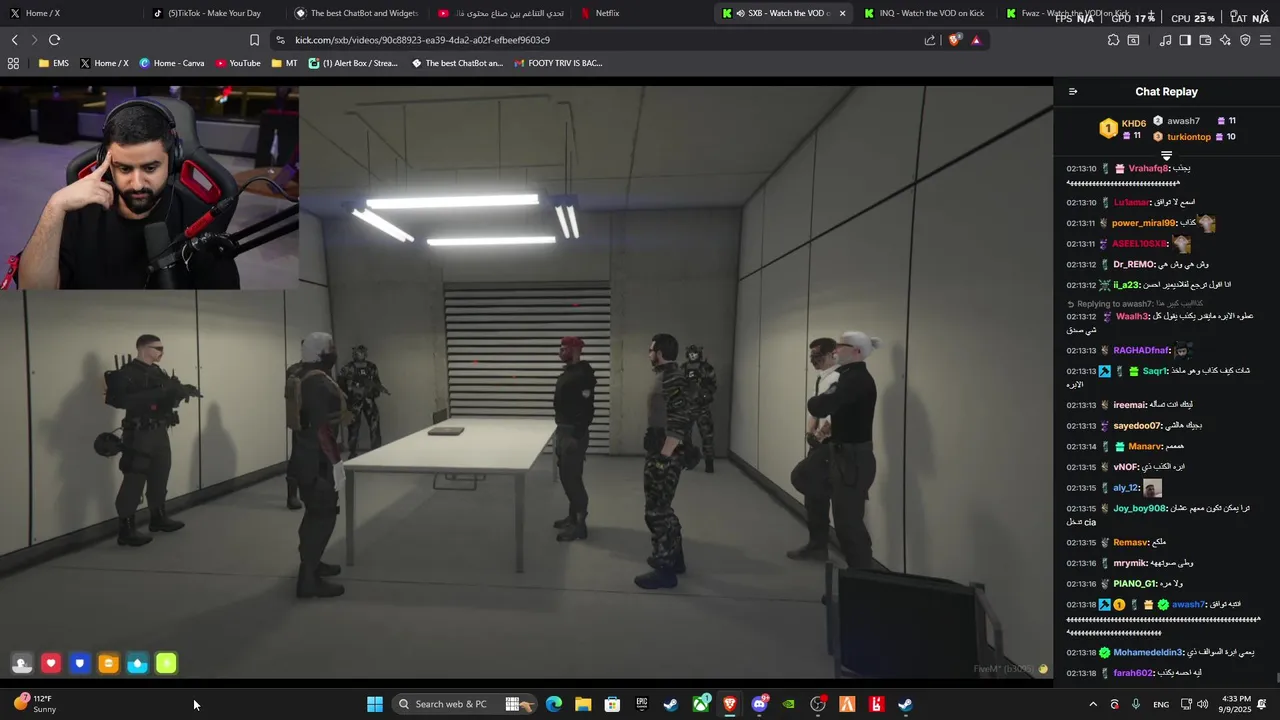Viewport: 1280px width, 720px height.
Task: Open File Explorer from the taskbar
Action: 583,704
